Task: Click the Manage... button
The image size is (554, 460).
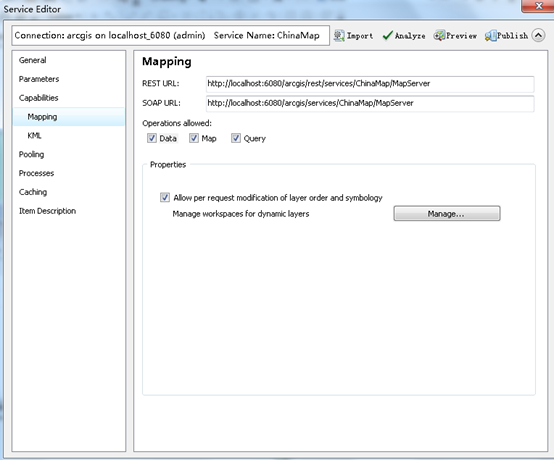Action: coord(447,214)
